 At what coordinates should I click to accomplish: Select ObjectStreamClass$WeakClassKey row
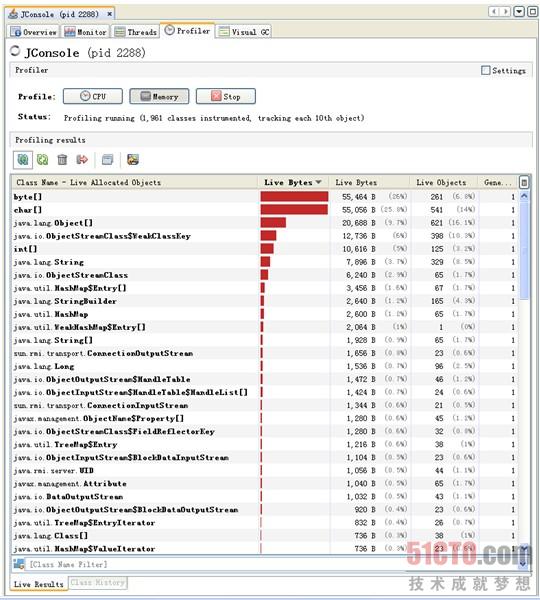click(265, 236)
